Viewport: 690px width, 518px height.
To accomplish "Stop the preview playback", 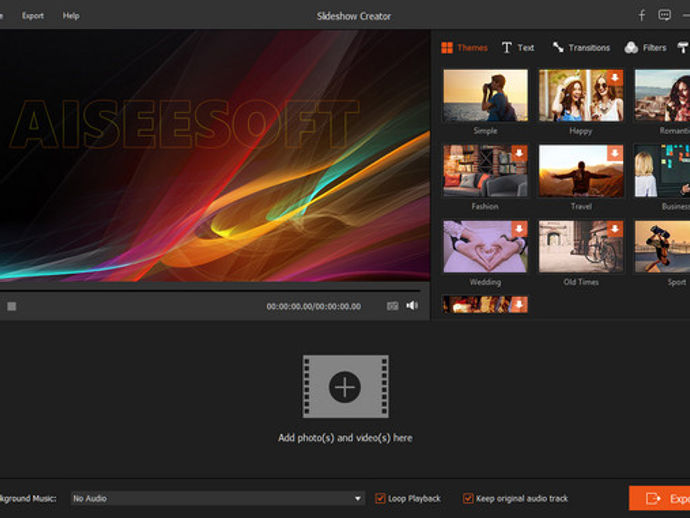I will click(x=12, y=306).
